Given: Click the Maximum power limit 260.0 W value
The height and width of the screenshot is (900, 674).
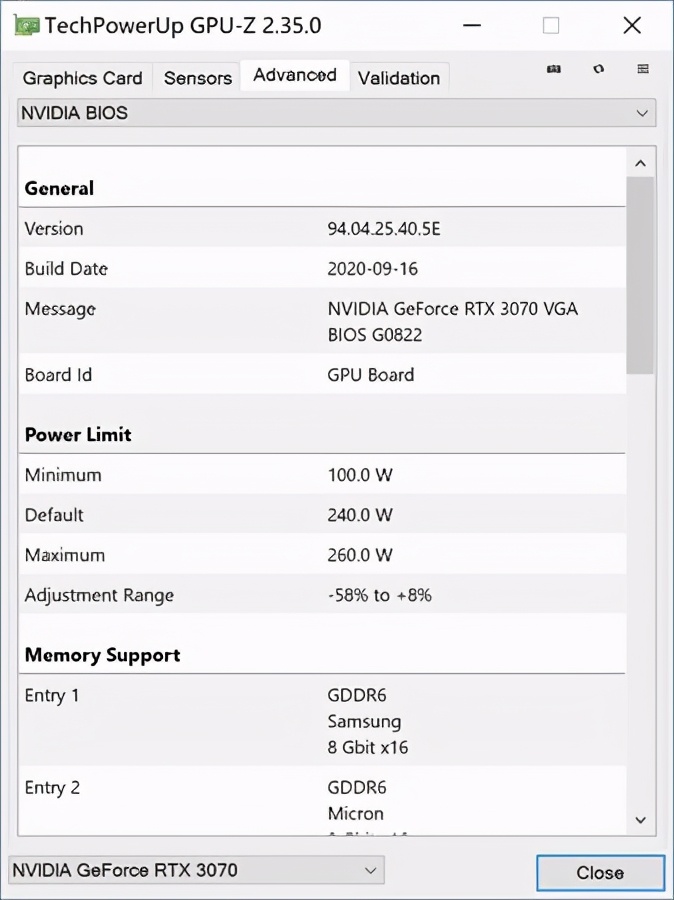Looking at the screenshot, I should tap(358, 554).
